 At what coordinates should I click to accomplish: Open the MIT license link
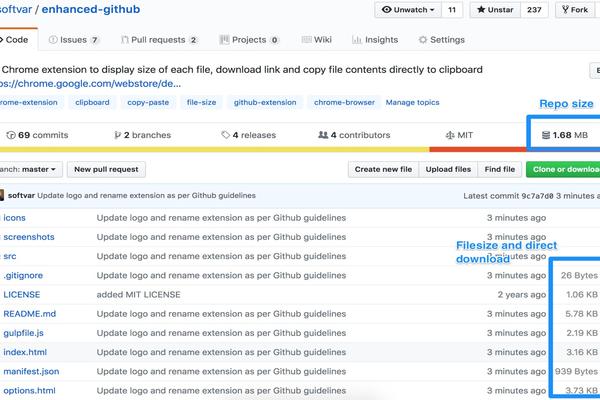[459, 135]
